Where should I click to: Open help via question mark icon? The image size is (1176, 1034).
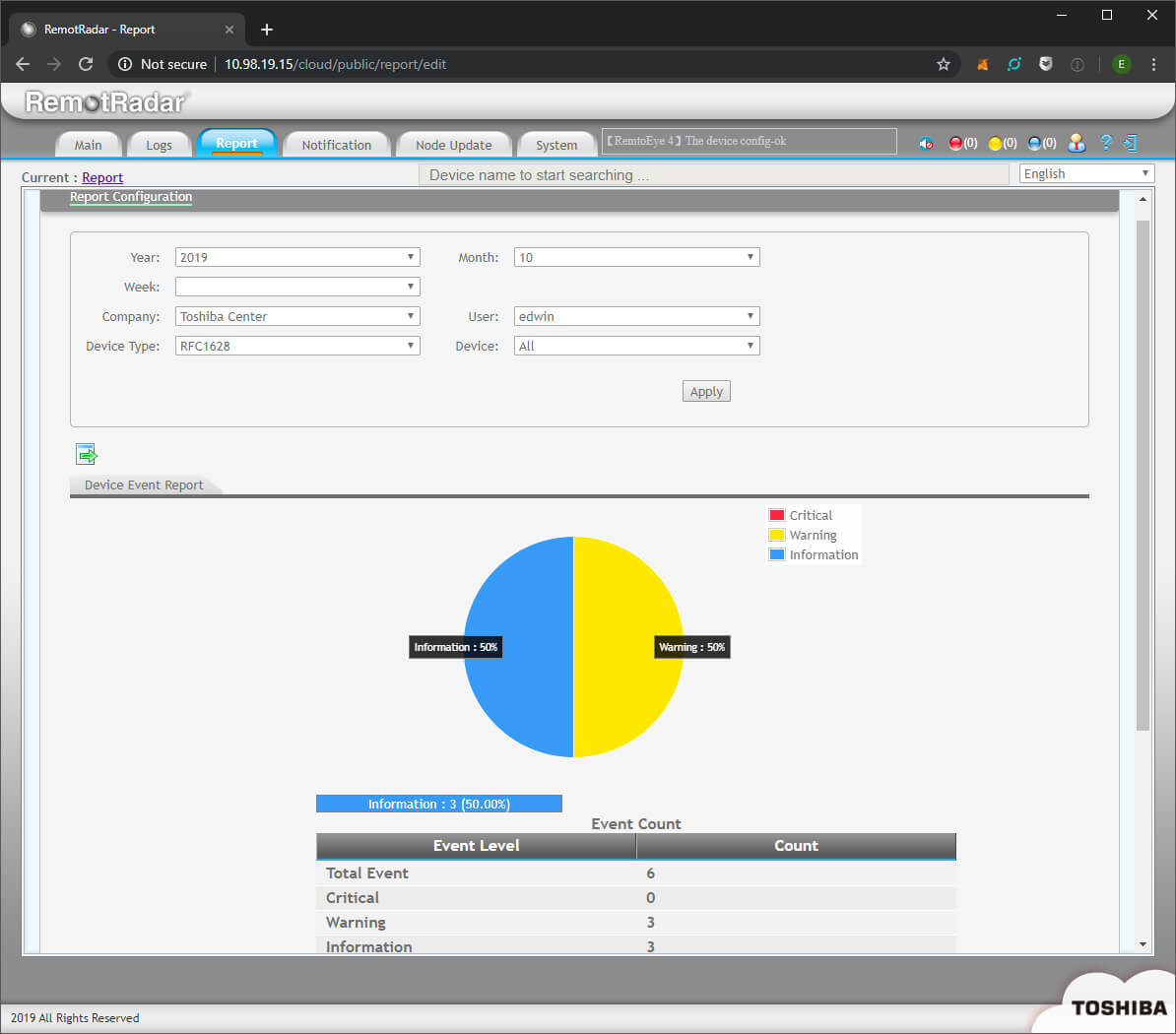click(1105, 144)
